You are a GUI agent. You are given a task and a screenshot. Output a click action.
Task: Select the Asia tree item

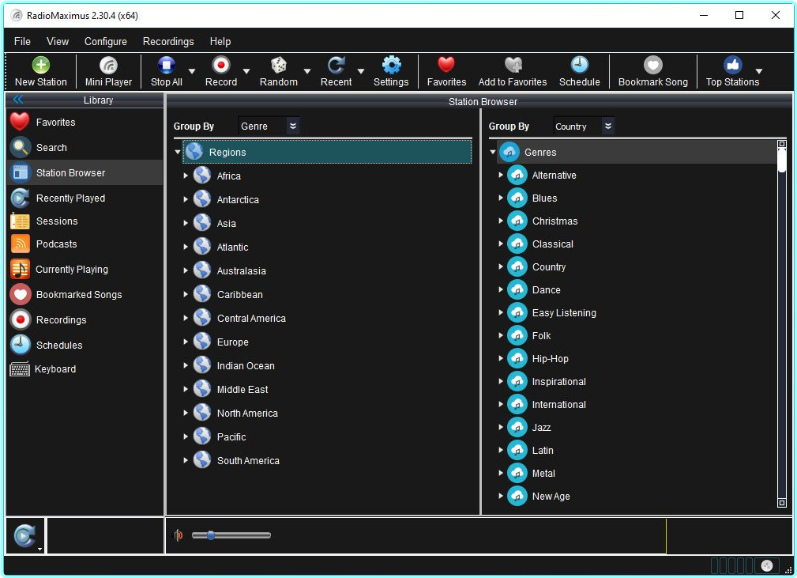(226, 223)
